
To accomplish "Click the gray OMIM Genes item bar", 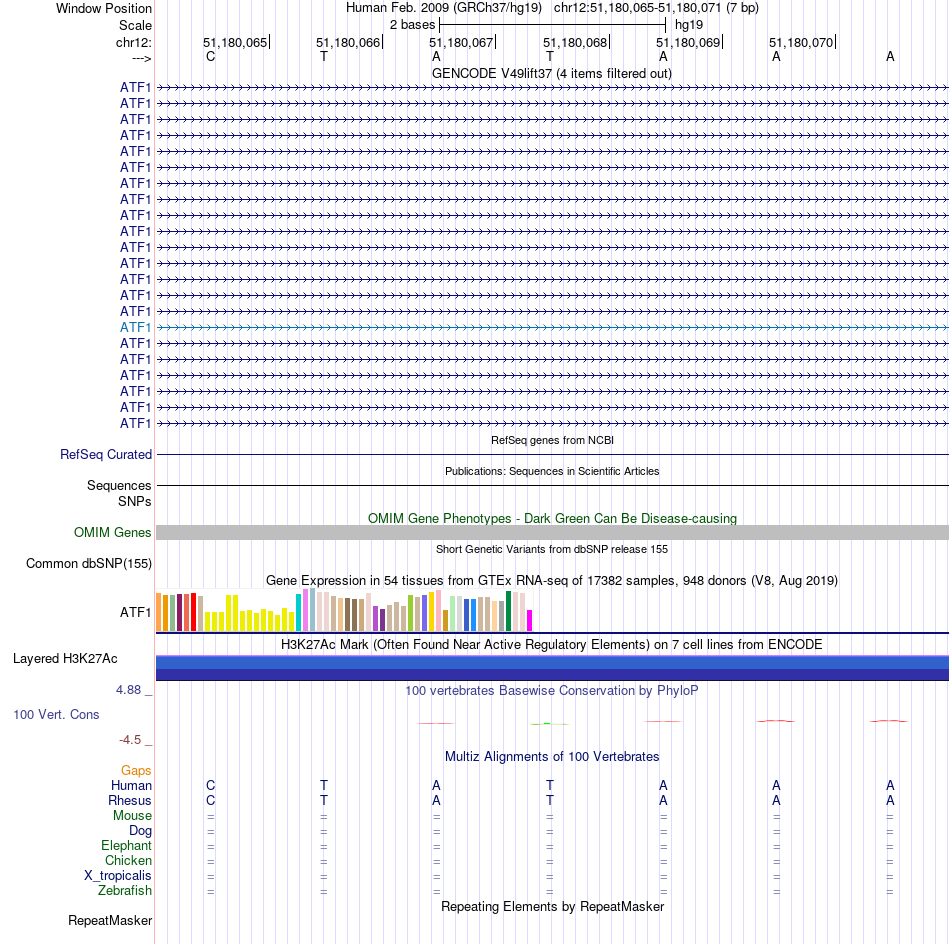I will pos(552,533).
